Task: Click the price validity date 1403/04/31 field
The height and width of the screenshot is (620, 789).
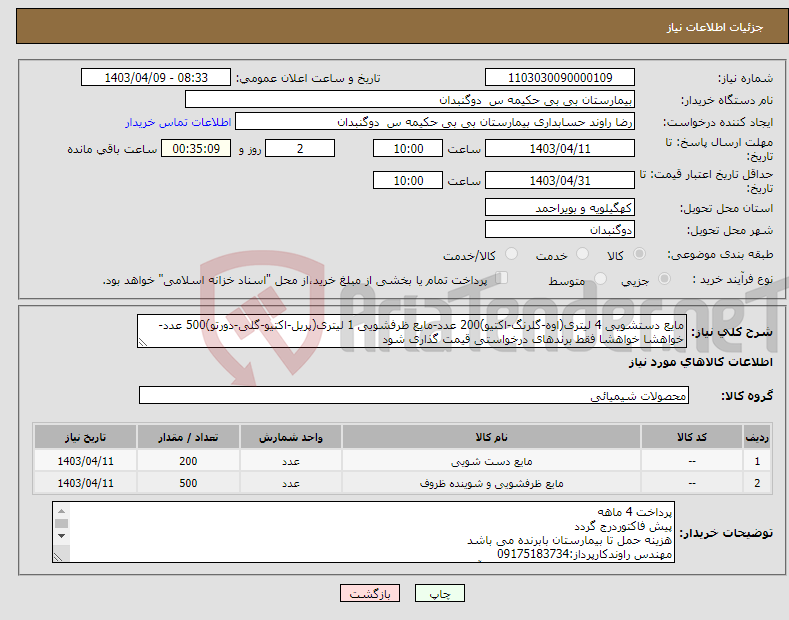Action: point(560,180)
